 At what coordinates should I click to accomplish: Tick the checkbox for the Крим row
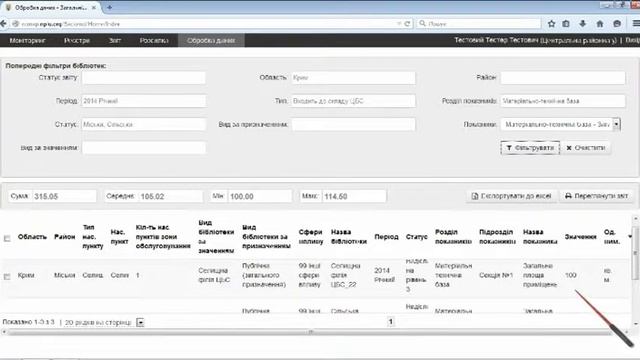(x=7, y=277)
